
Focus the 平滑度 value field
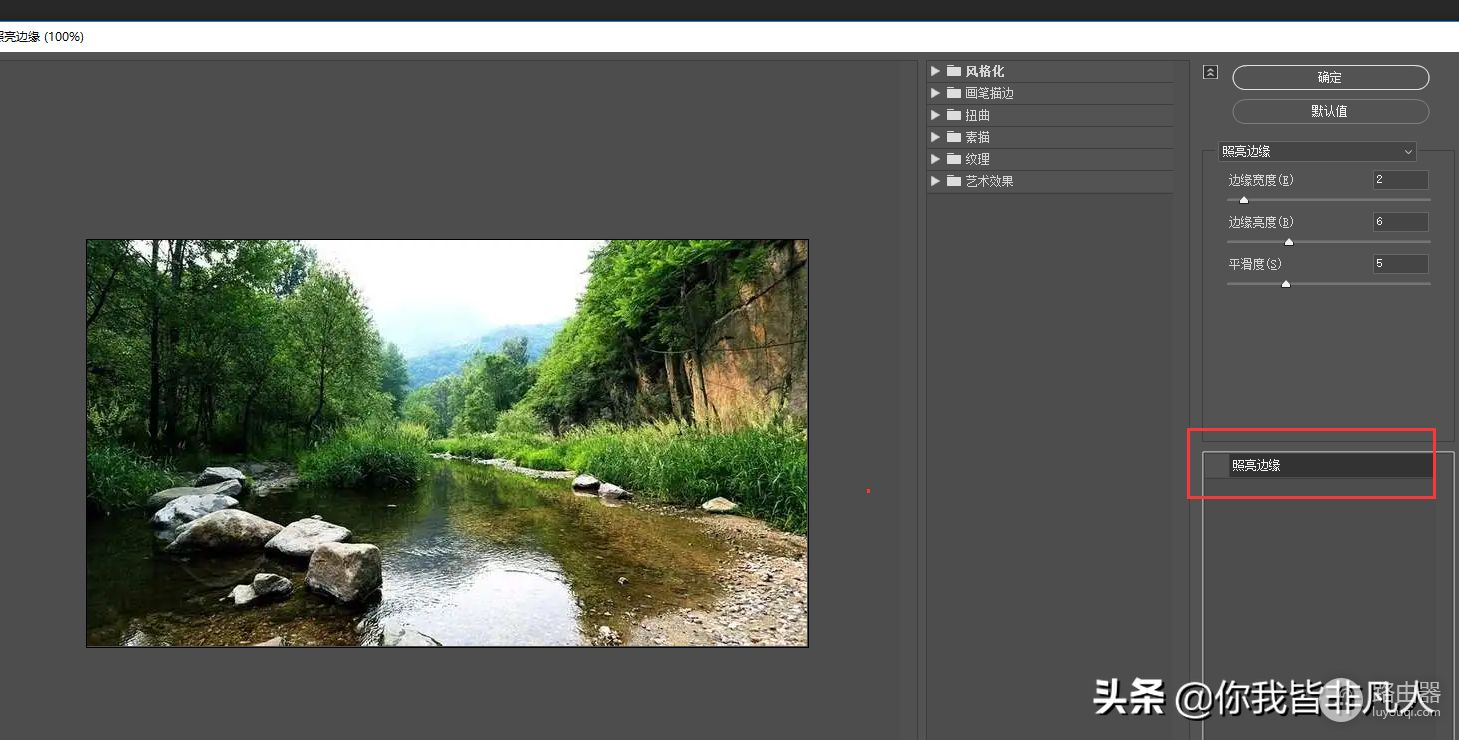click(1399, 264)
